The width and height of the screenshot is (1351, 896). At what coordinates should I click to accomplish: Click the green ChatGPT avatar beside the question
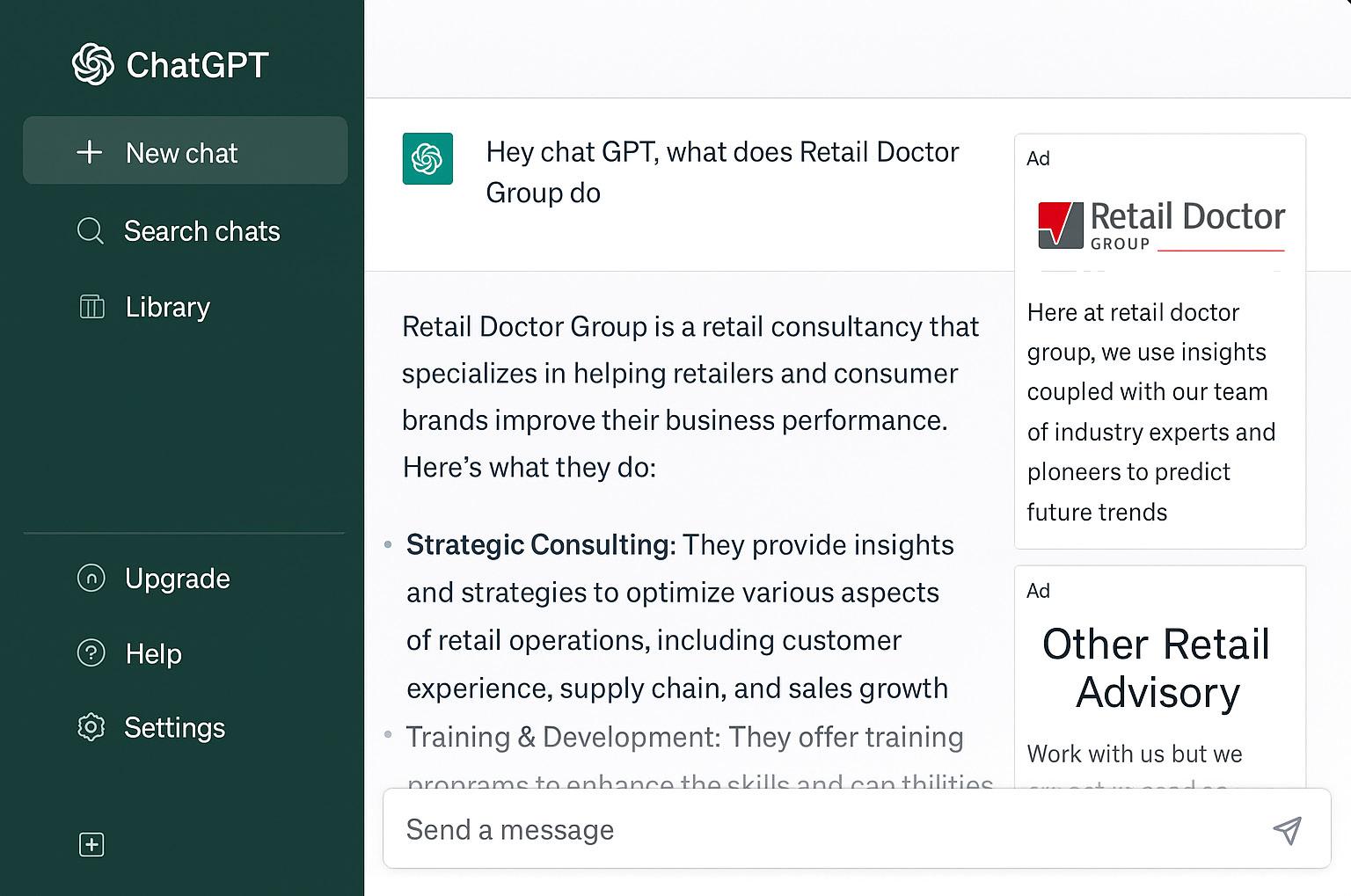click(427, 159)
